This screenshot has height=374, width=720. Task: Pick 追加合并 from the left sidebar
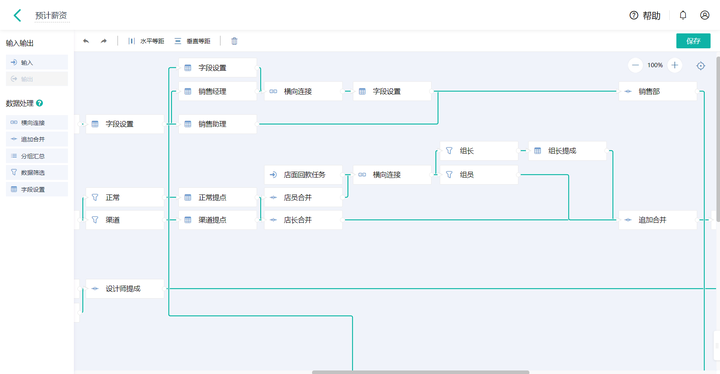tap(37, 139)
